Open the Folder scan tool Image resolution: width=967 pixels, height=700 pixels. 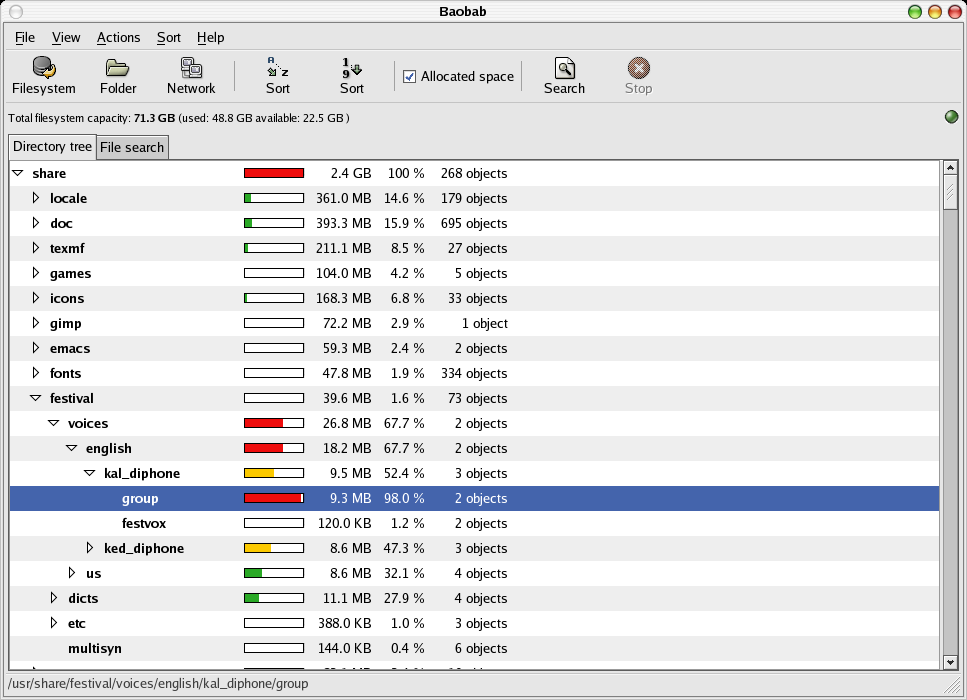click(118, 69)
